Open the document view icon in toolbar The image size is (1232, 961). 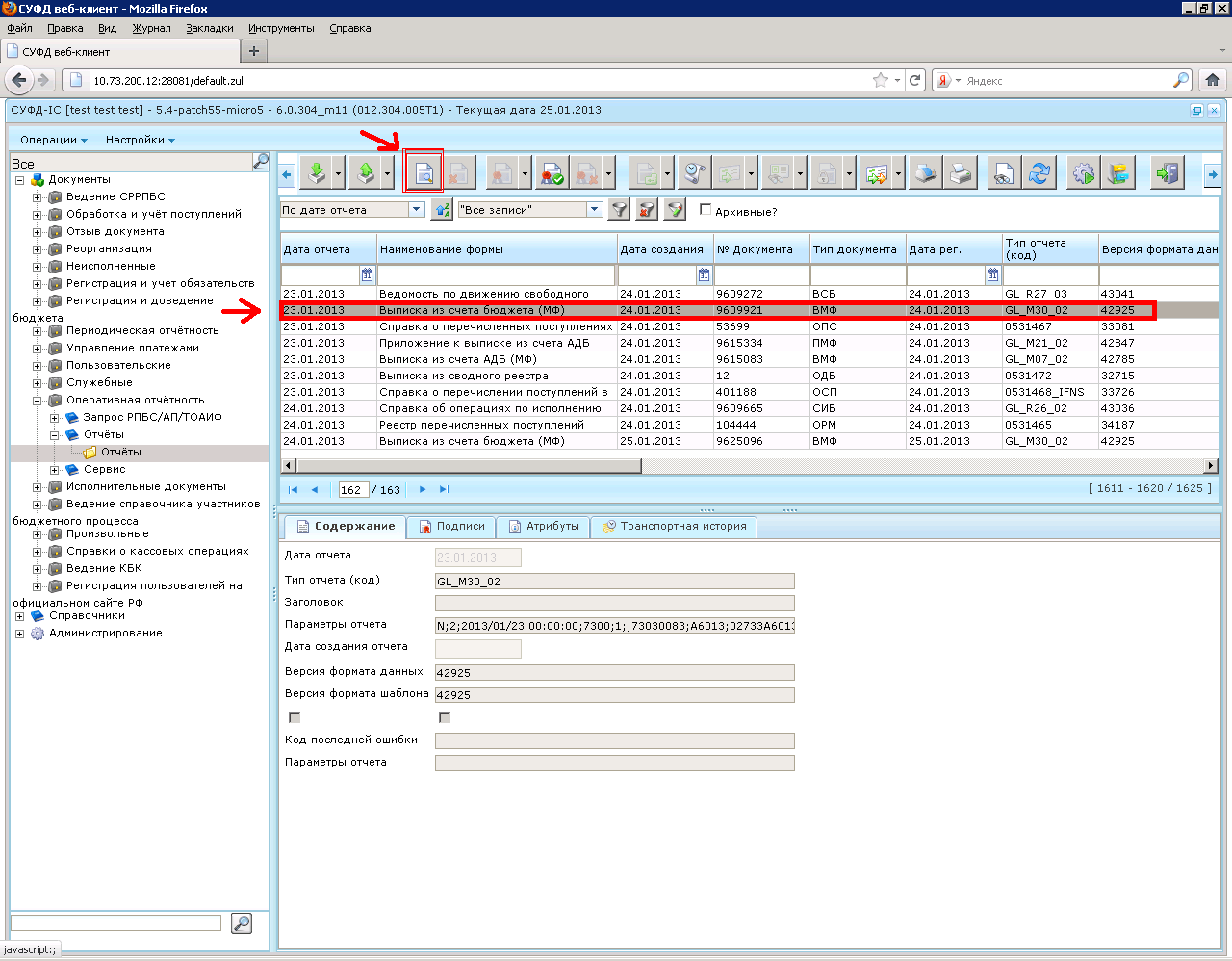423,174
